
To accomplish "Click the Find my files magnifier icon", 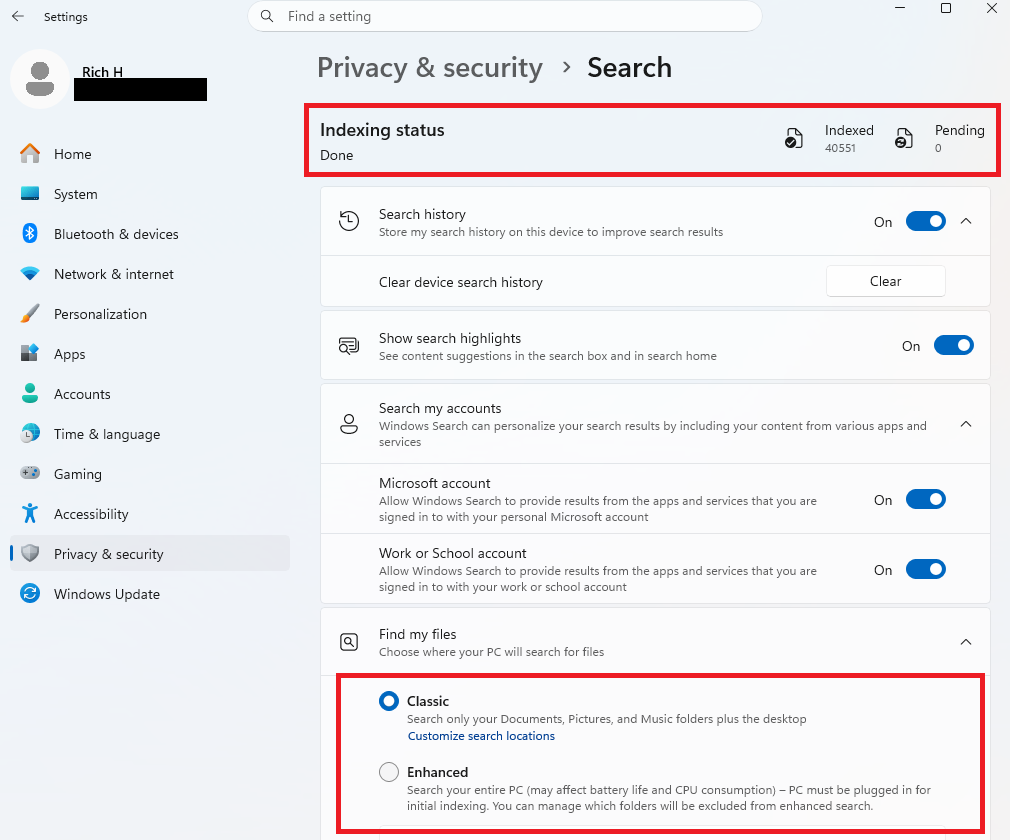I will coord(349,642).
